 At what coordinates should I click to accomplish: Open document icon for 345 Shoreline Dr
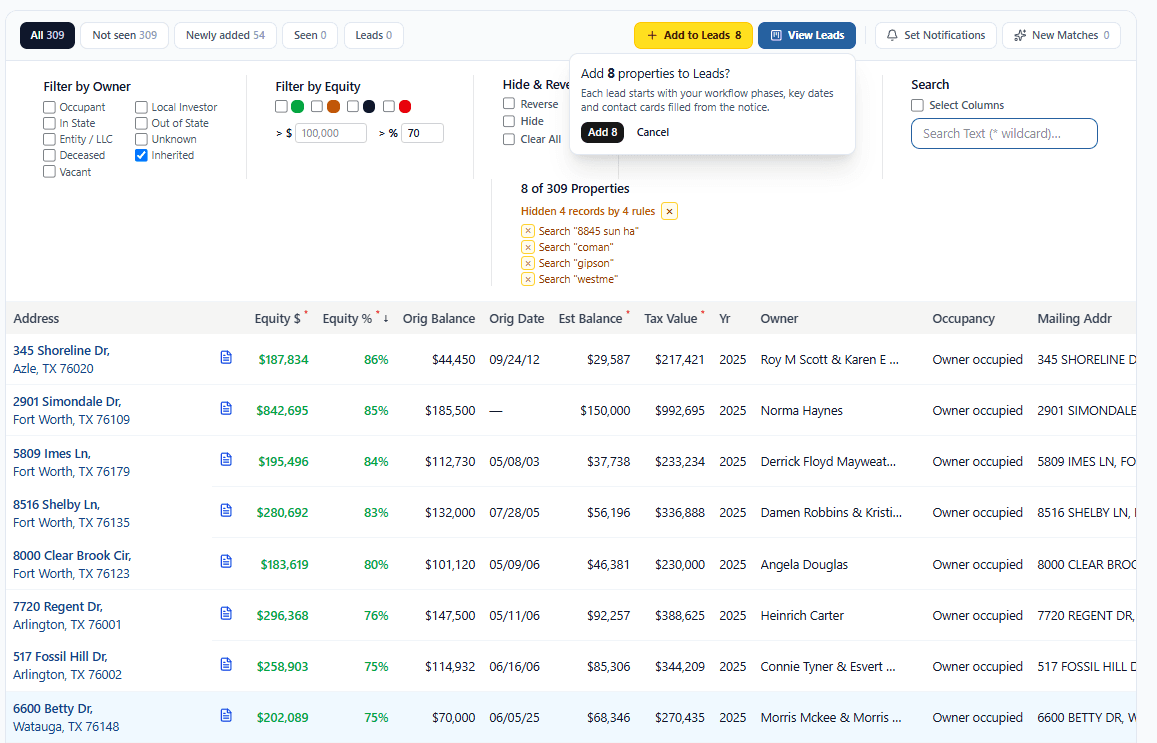pyautogui.click(x=226, y=357)
